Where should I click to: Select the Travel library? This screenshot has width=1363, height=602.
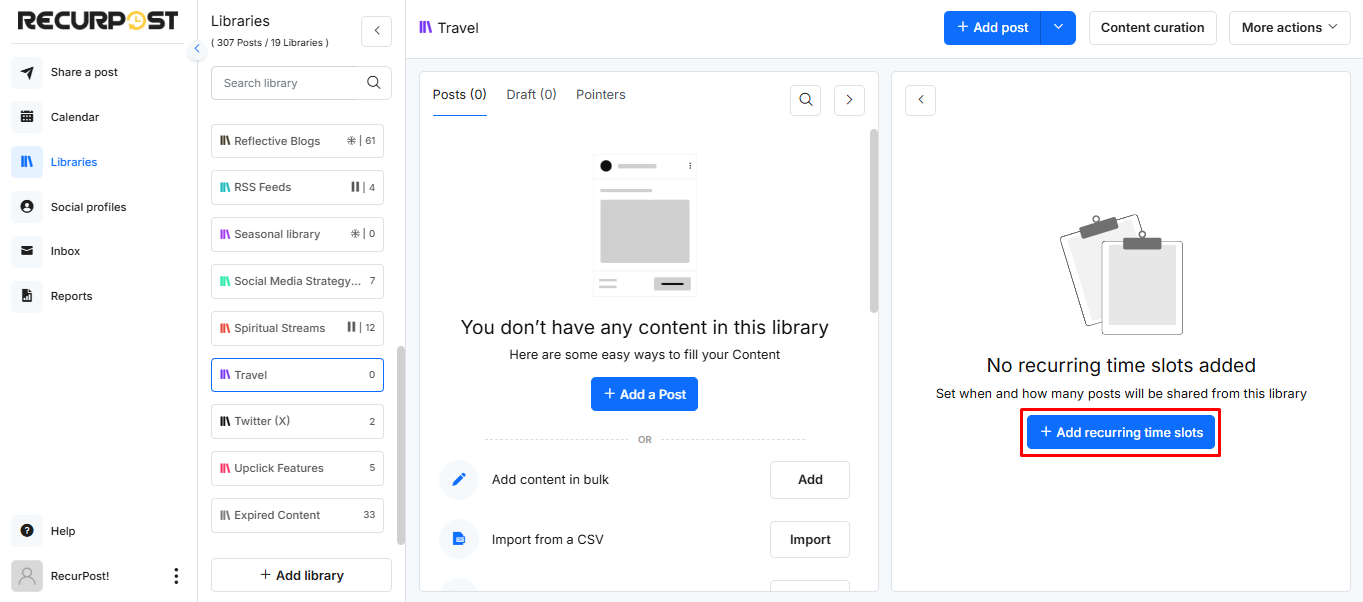tap(297, 375)
